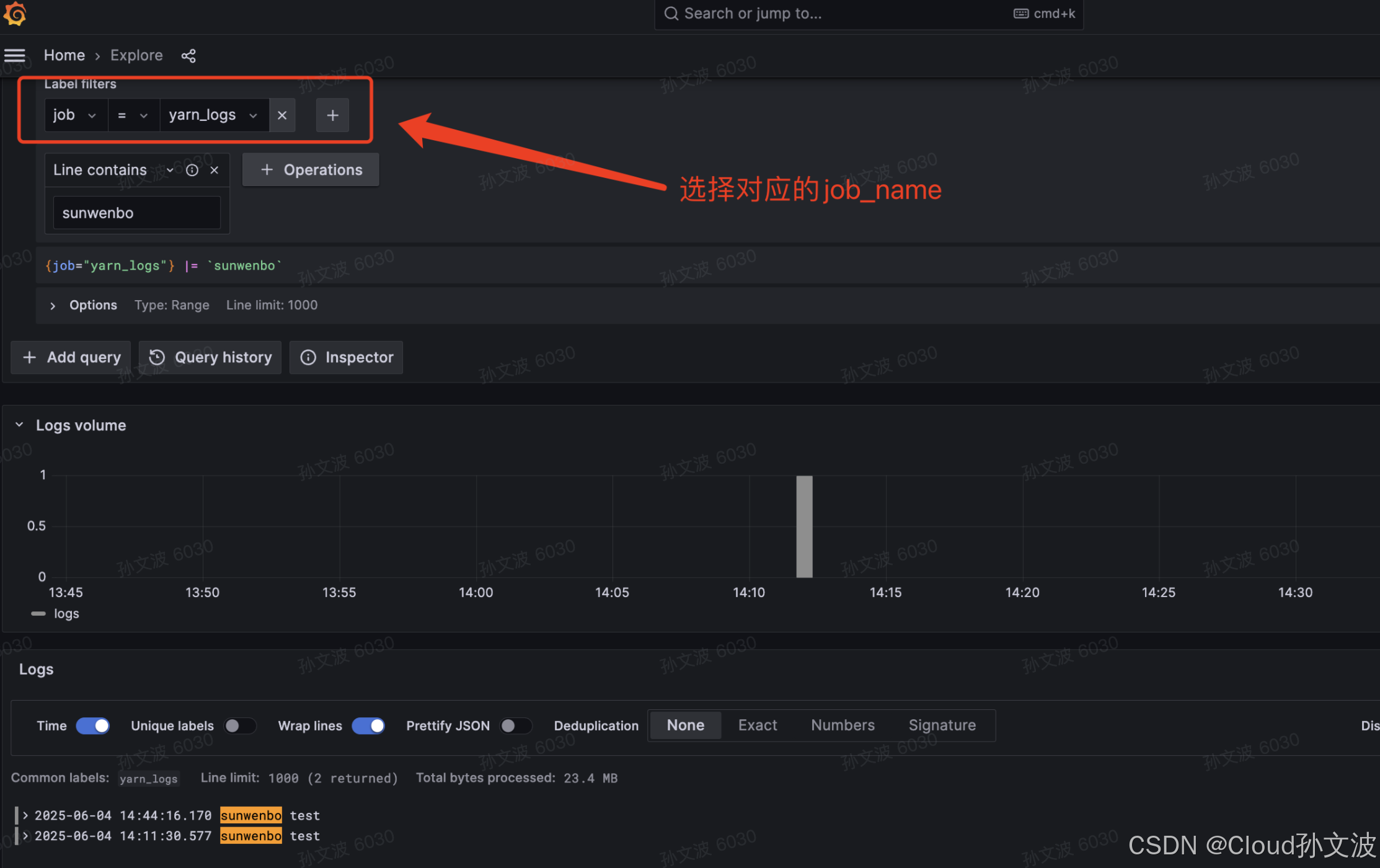Image resolution: width=1380 pixels, height=868 pixels.
Task: Open the Inspector panel
Action: point(346,357)
